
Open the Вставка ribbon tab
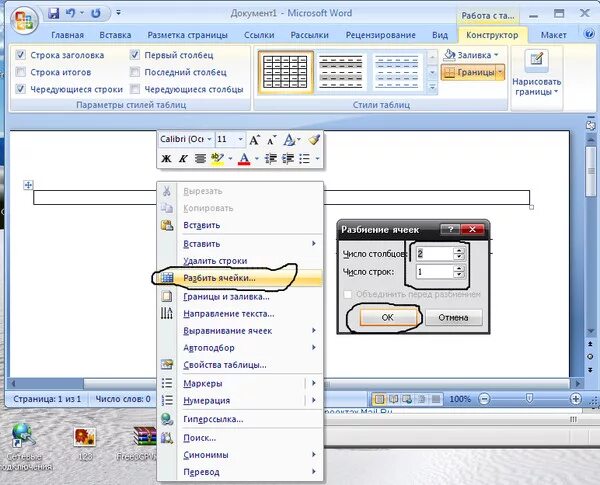pyautogui.click(x=115, y=35)
